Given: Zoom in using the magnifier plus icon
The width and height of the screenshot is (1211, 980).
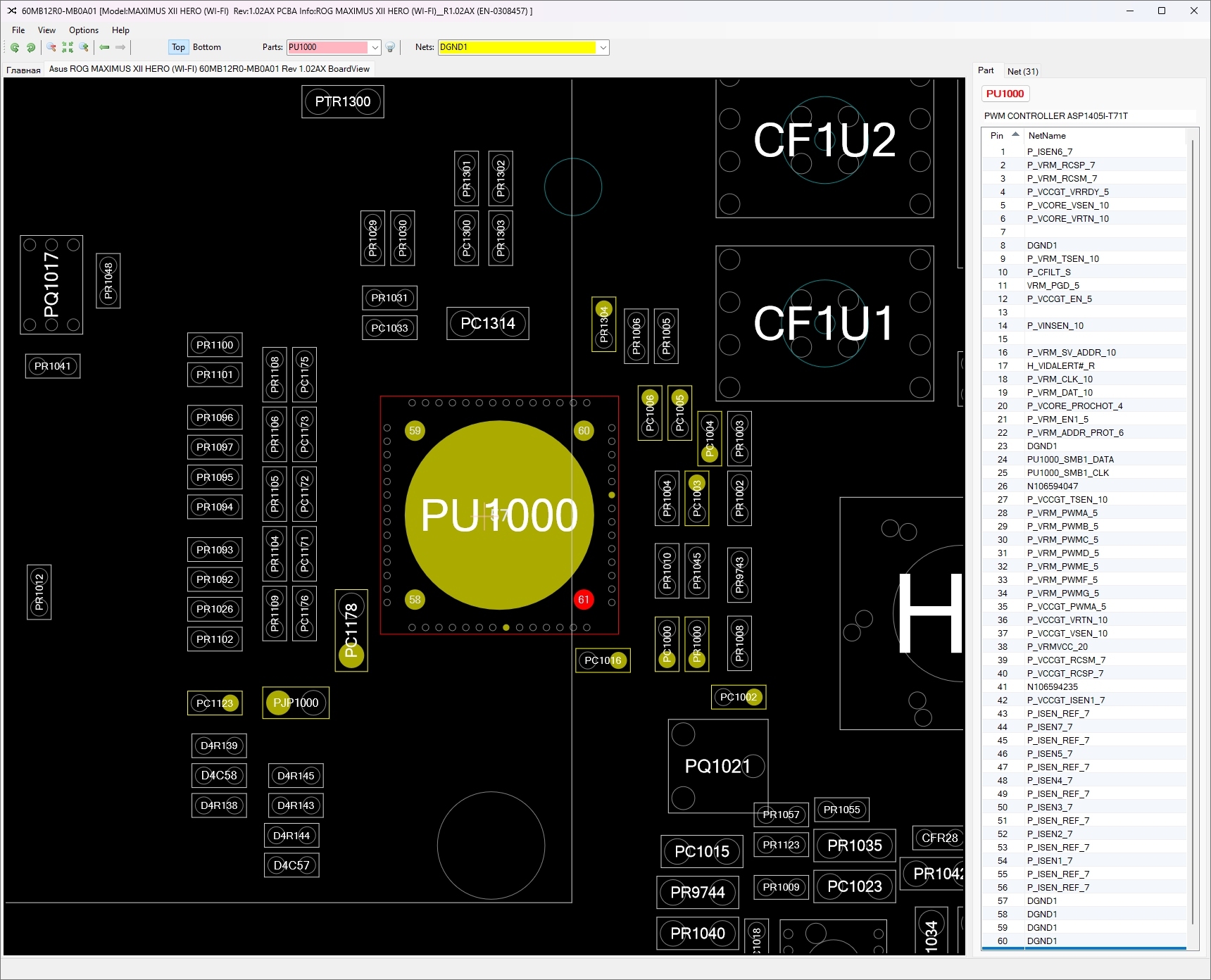Looking at the screenshot, I should 84,47.
